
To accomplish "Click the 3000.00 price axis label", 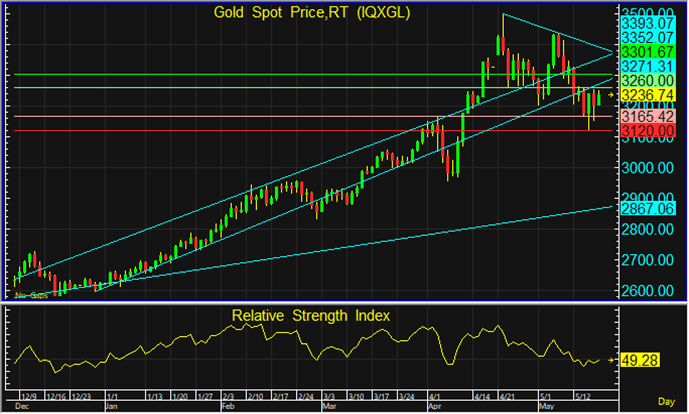I will point(644,169).
